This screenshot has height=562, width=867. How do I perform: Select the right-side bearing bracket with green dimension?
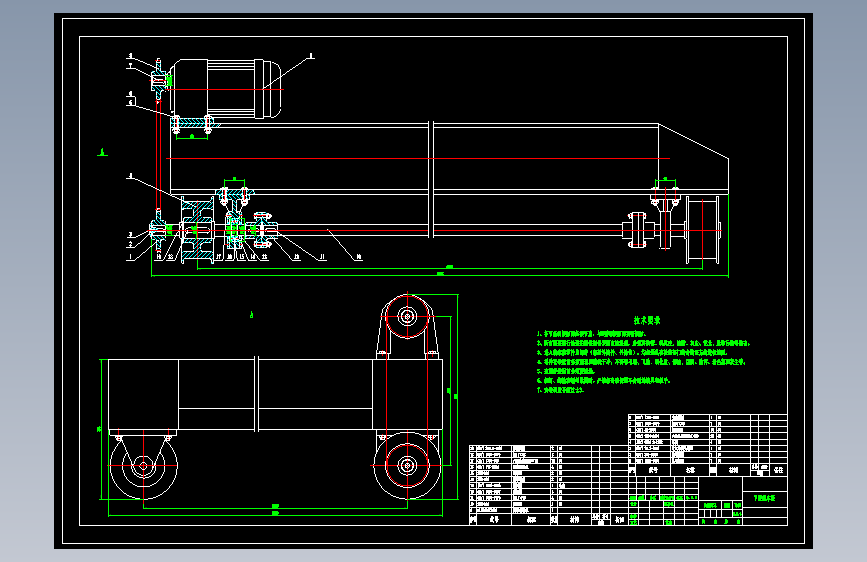click(665, 216)
